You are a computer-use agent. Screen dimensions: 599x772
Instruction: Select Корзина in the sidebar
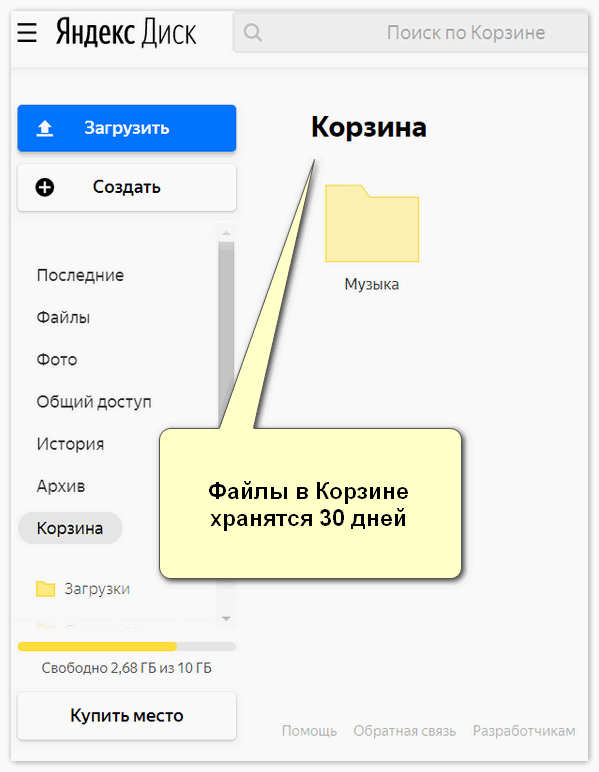[70, 528]
